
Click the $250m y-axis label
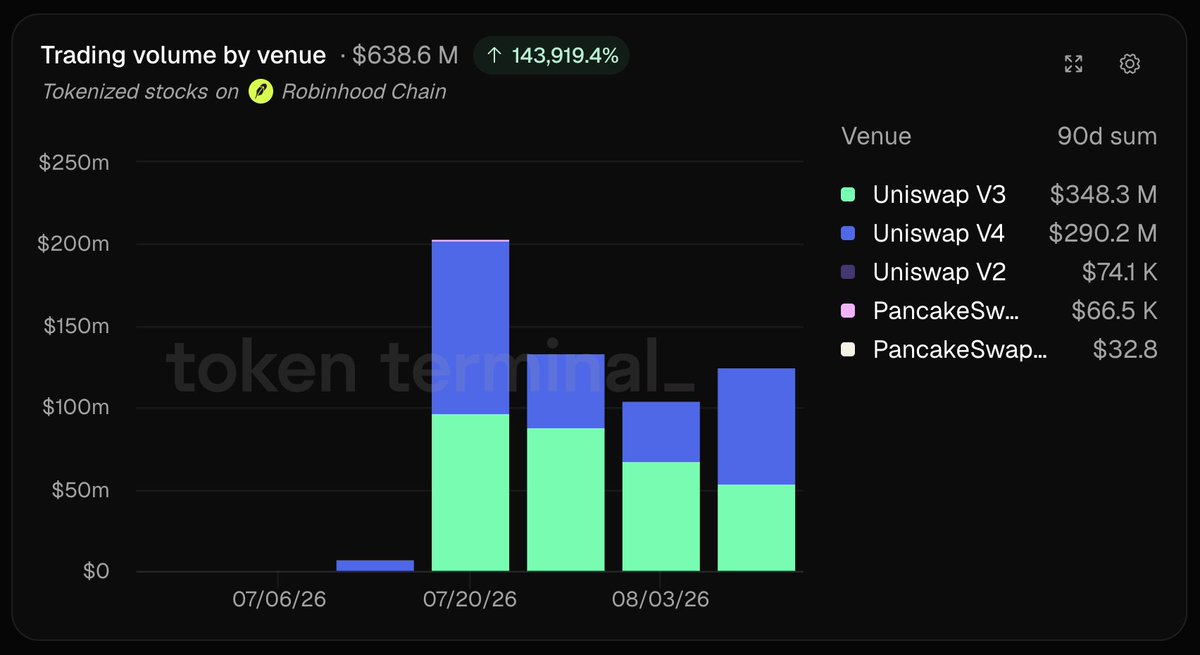click(74, 163)
